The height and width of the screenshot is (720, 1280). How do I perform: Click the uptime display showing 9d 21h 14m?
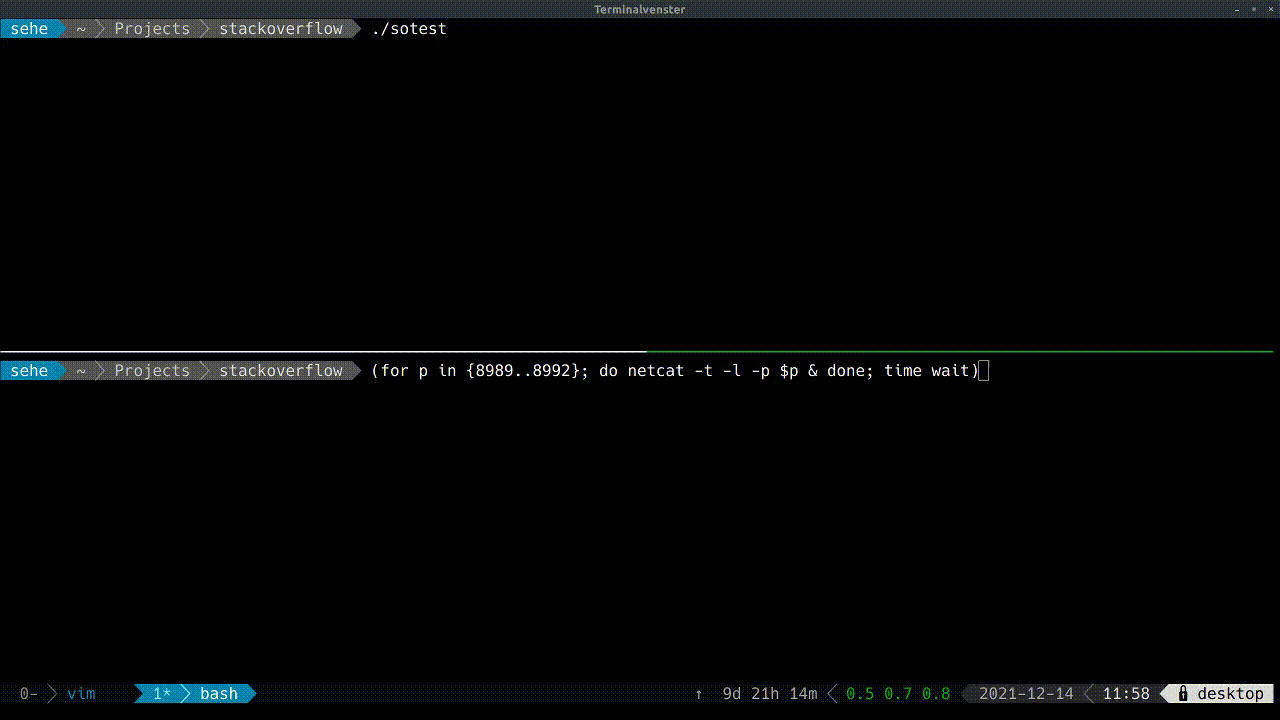point(769,693)
